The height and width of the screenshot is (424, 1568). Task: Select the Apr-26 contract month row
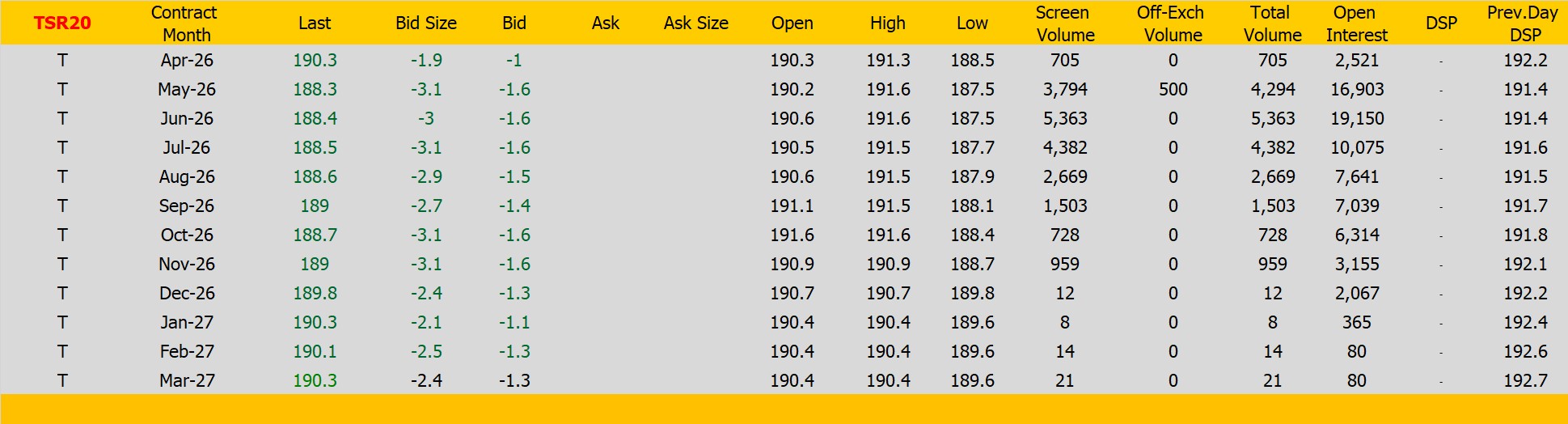[187, 61]
